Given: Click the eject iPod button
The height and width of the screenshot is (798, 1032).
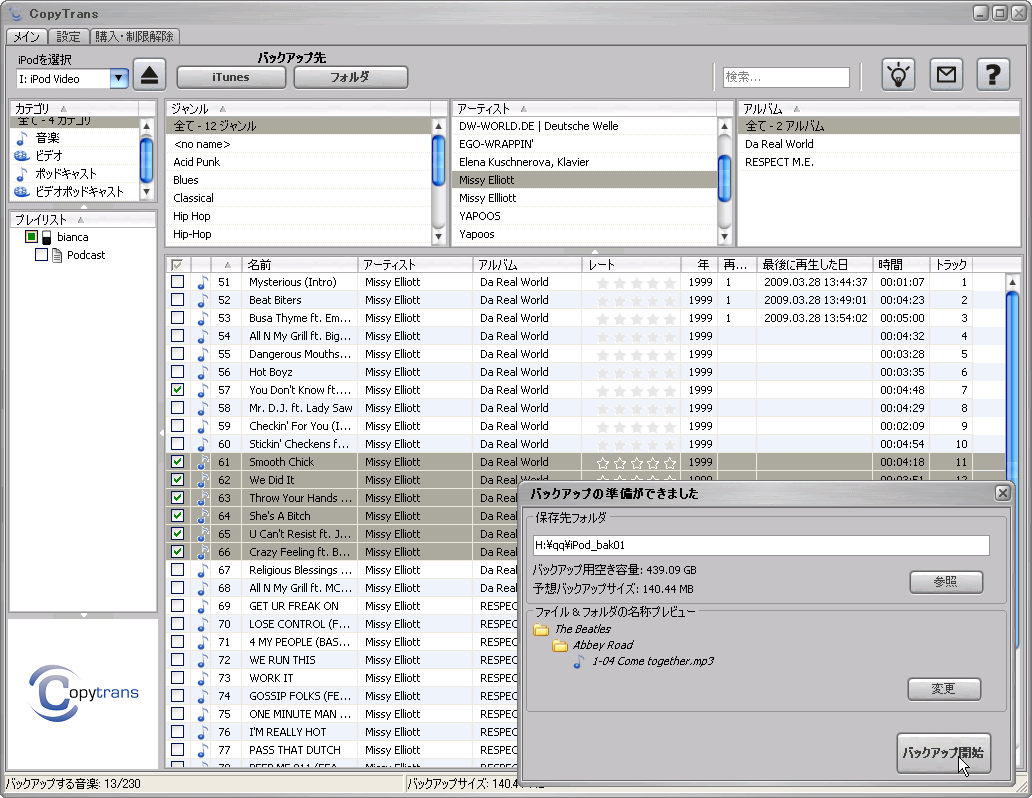Looking at the screenshot, I should pos(149,75).
